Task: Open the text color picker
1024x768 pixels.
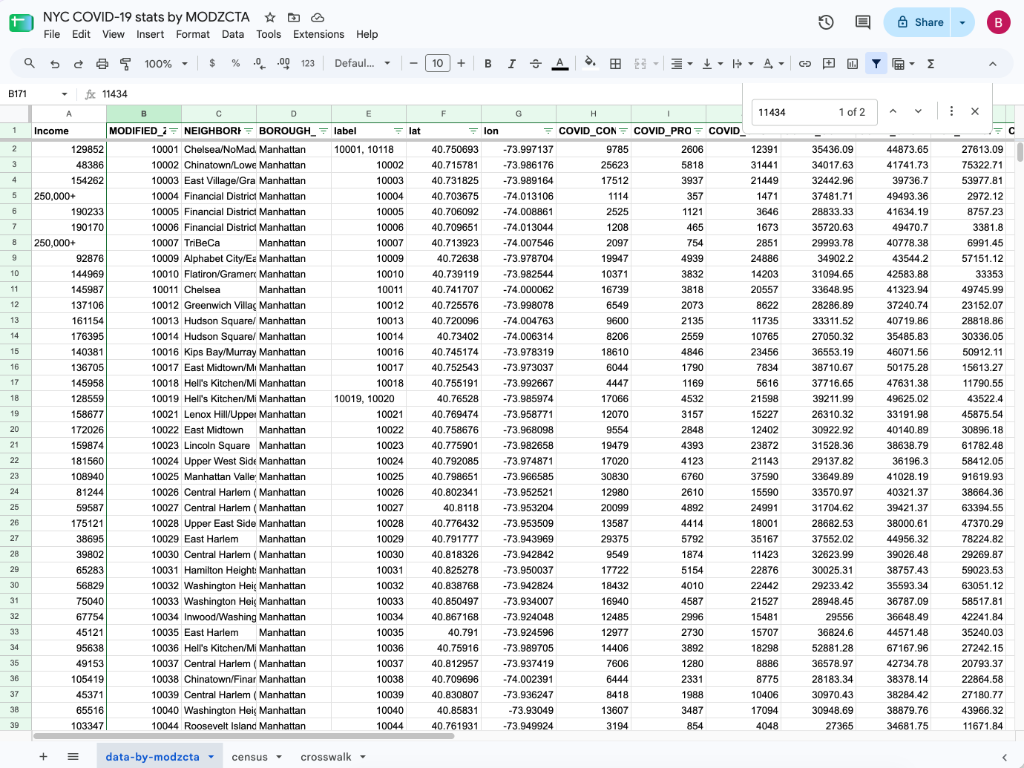Action: pyautogui.click(x=560, y=63)
